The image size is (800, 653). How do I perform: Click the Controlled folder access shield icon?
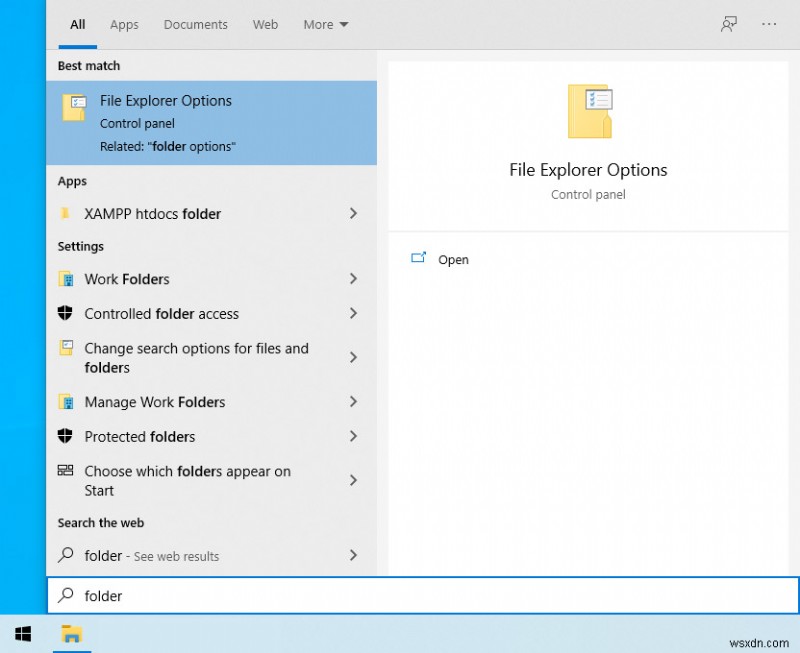pos(67,313)
